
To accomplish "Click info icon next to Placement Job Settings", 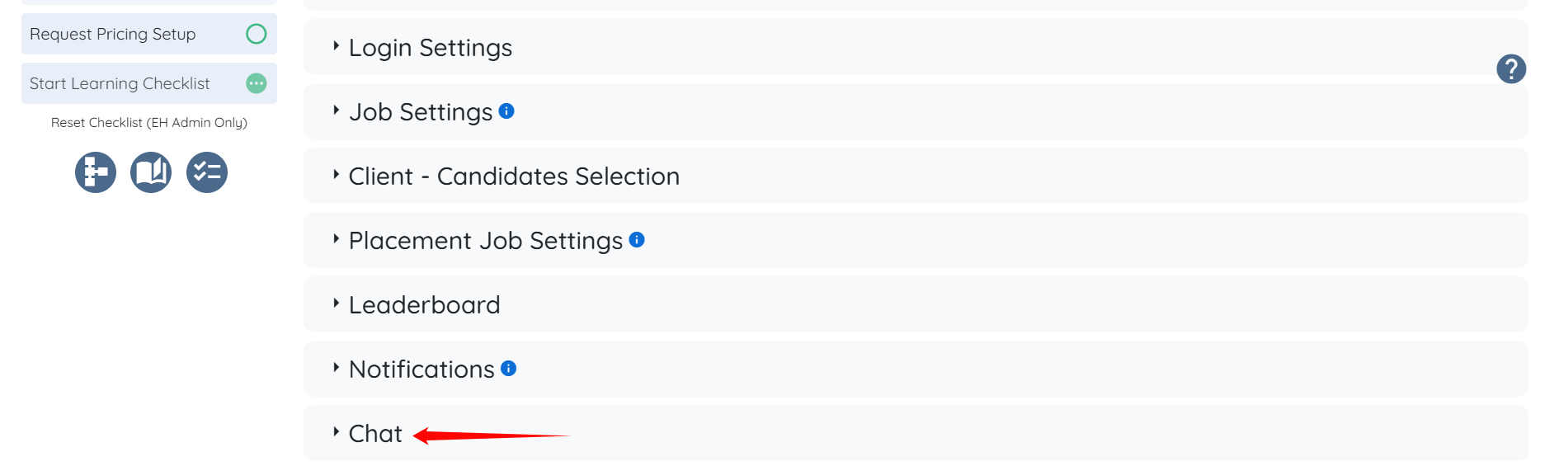I will point(637,240).
